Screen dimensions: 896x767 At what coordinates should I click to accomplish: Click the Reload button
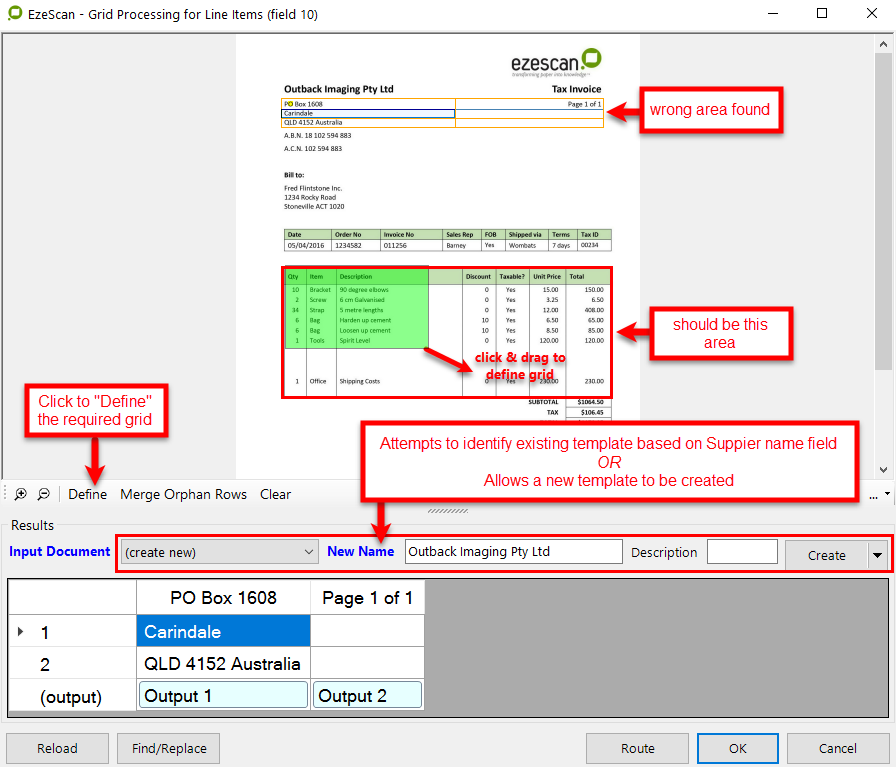point(57,748)
